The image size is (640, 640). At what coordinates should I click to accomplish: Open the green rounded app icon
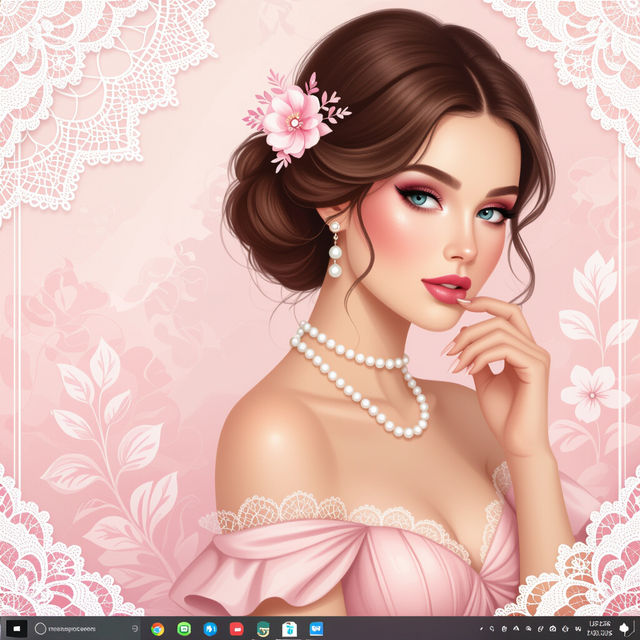coord(184,629)
